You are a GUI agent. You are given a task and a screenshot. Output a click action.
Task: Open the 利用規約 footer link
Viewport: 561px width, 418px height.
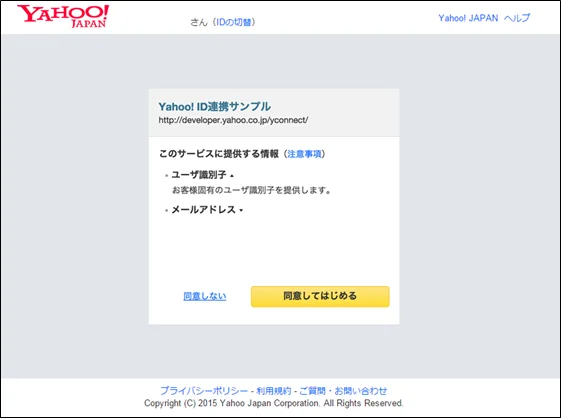click(274, 391)
